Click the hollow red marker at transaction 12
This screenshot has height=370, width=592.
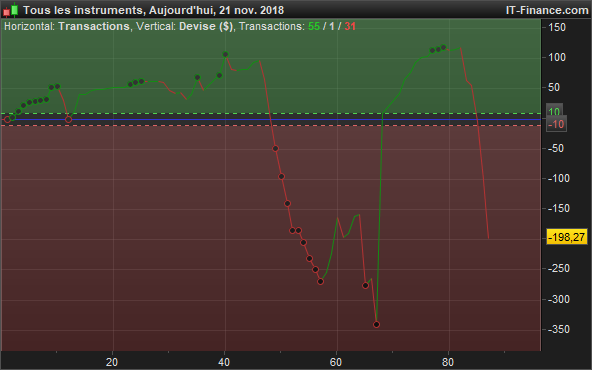(68, 120)
